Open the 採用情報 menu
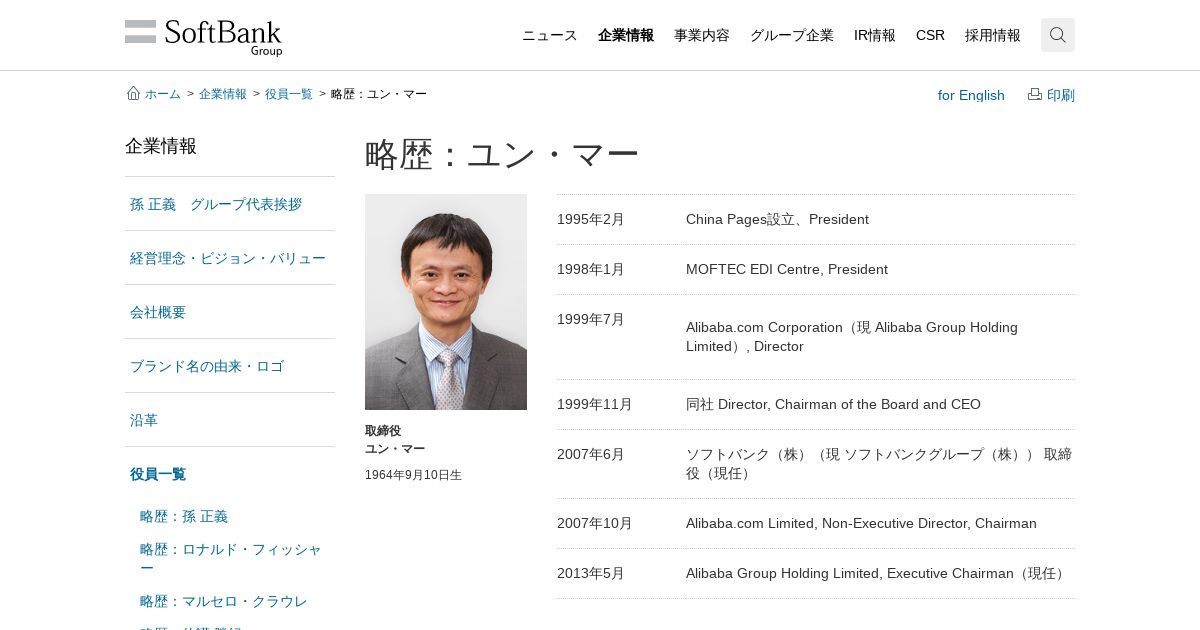This screenshot has height=630, width=1200. click(993, 35)
